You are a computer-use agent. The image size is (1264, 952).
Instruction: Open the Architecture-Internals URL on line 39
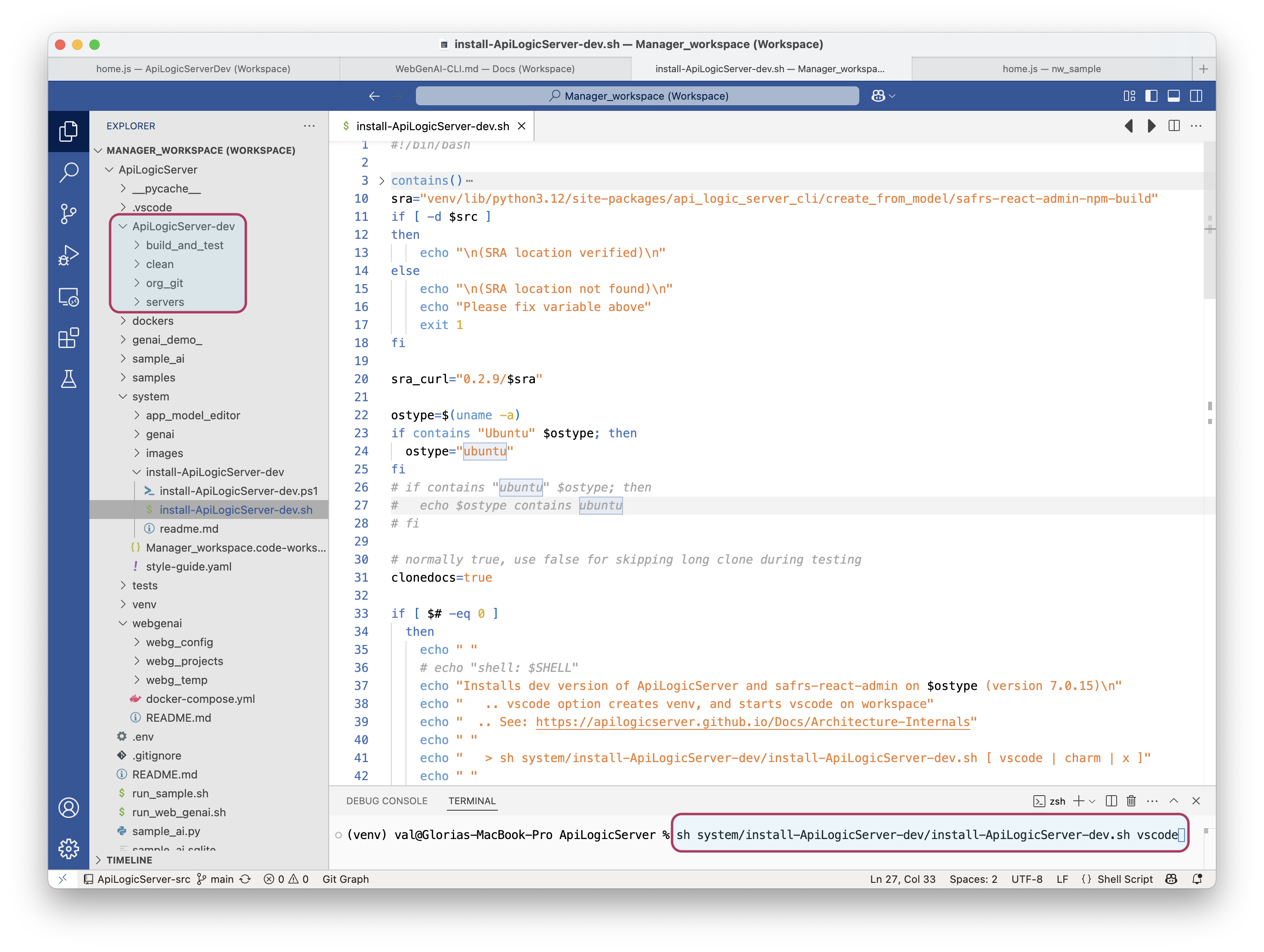pos(753,722)
